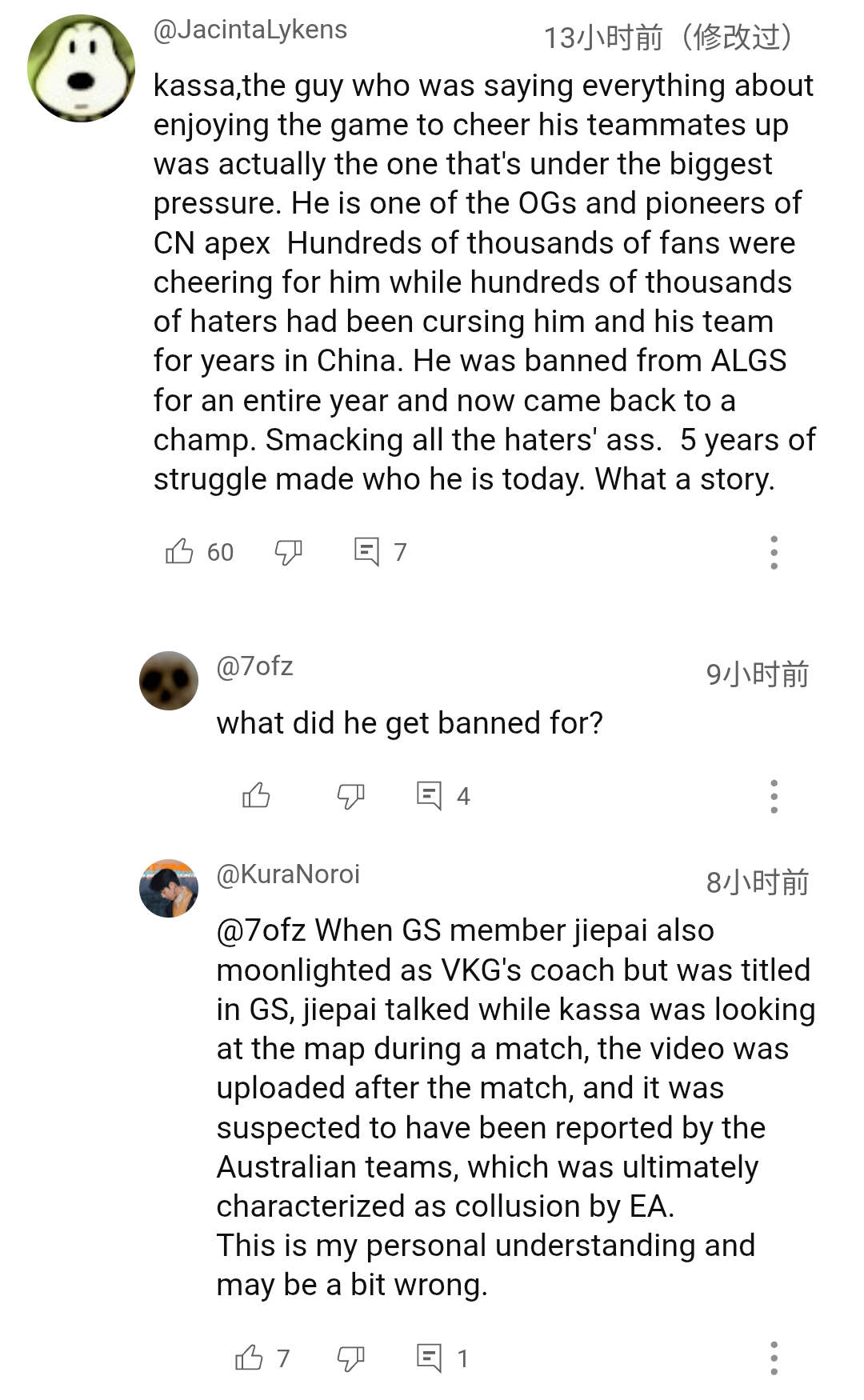Open three-dot menu on KuraNoroi's reply
The height and width of the screenshot is (1400, 864).
(774, 1358)
